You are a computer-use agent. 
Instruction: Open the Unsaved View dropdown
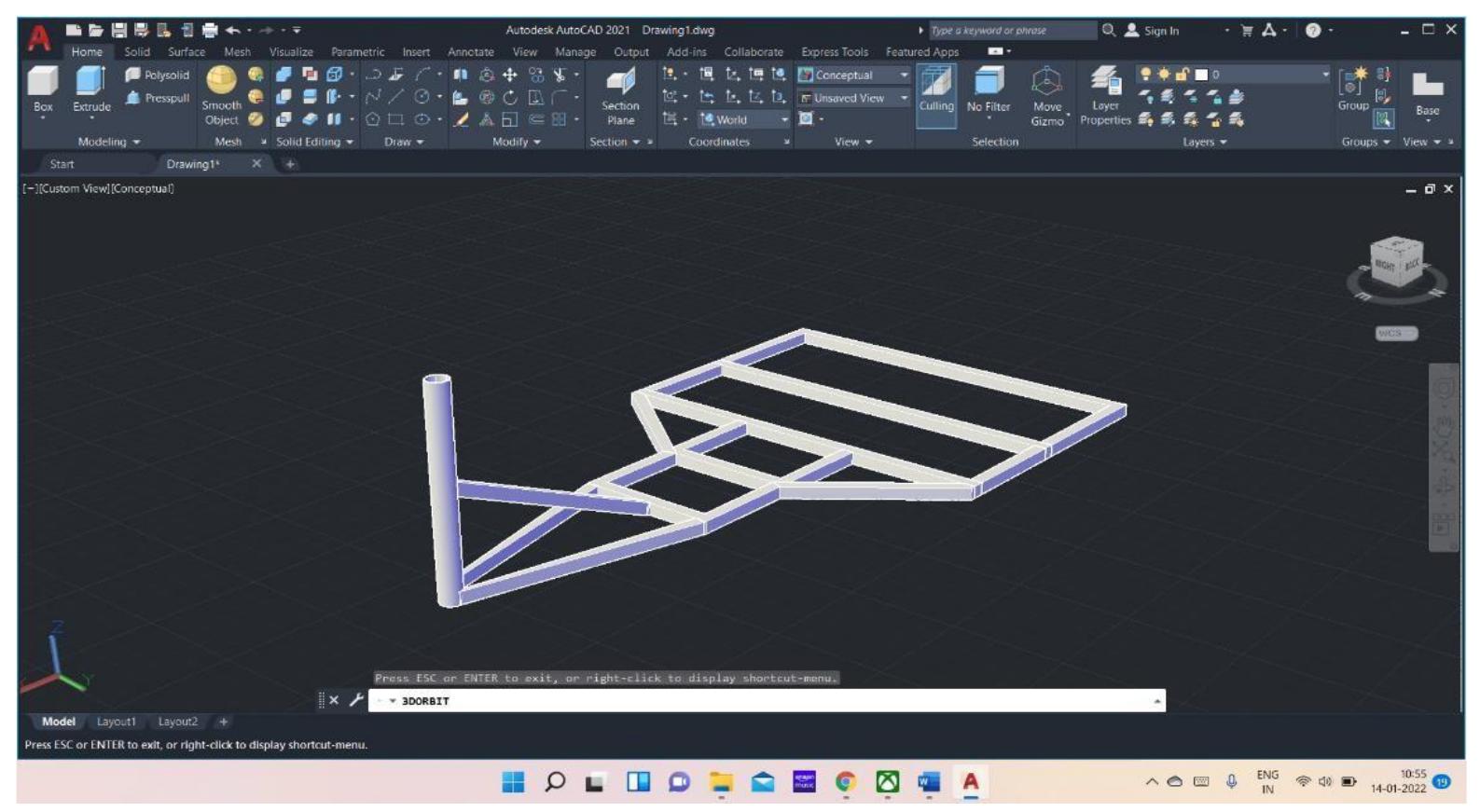point(853,98)
